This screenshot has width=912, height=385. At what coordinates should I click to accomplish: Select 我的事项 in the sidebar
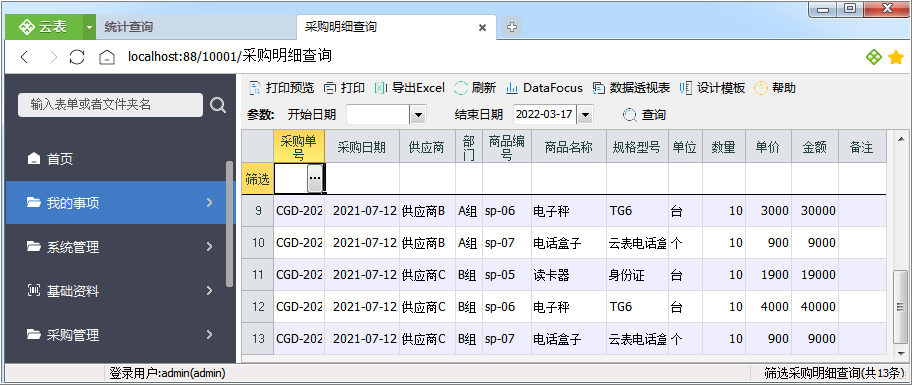121,203
